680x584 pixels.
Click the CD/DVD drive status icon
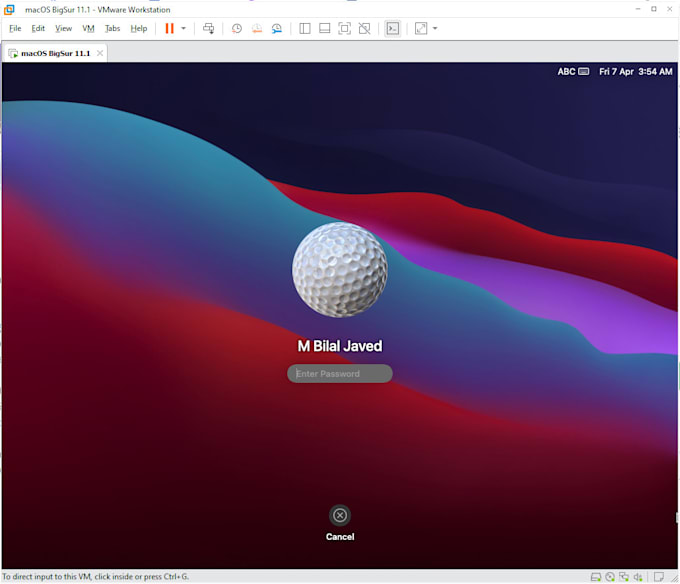click(x=610, y=577)
